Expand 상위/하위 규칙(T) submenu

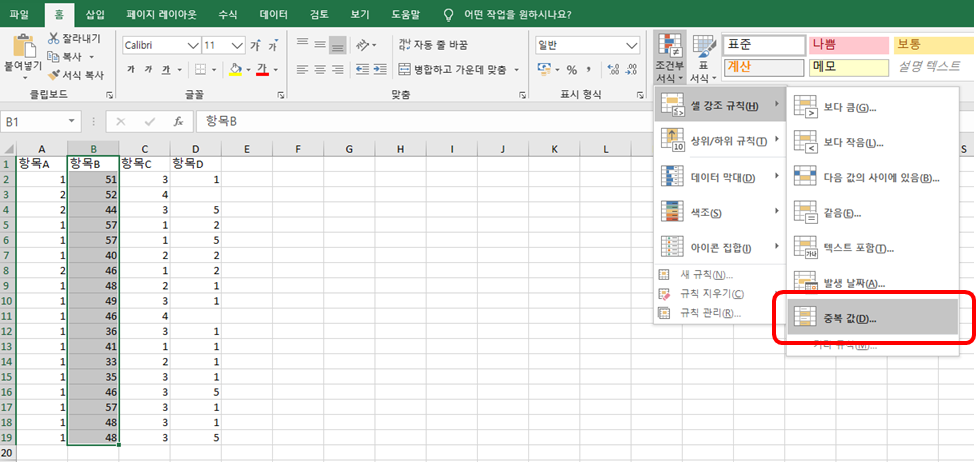pos(720,141)
